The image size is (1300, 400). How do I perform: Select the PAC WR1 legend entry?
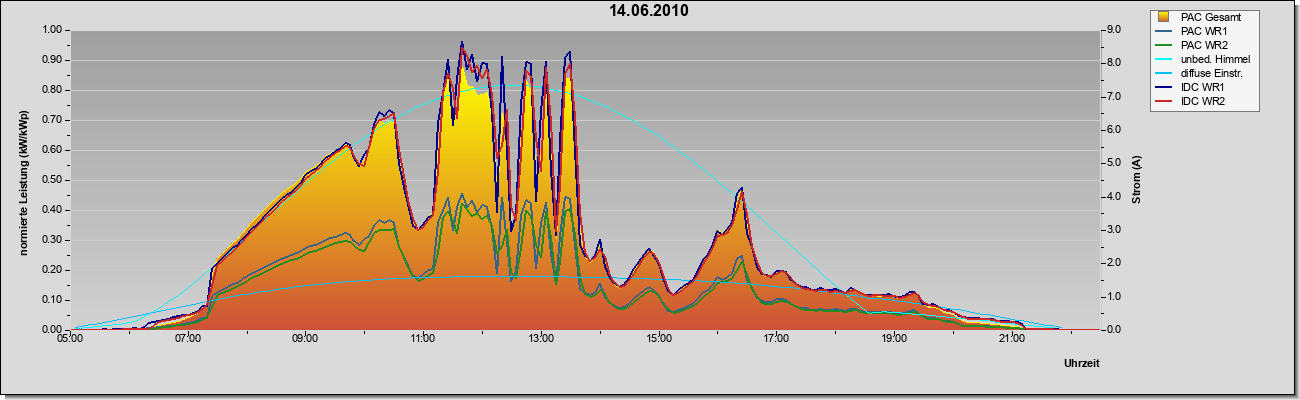1192,31
